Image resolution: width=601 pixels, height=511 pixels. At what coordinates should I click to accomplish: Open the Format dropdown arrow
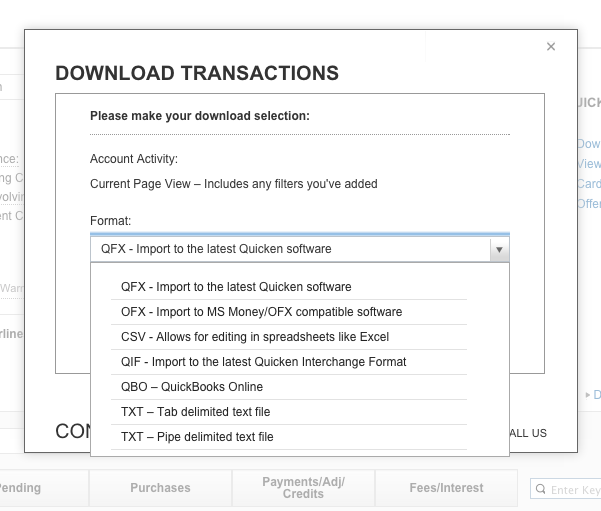pos(499,250)
